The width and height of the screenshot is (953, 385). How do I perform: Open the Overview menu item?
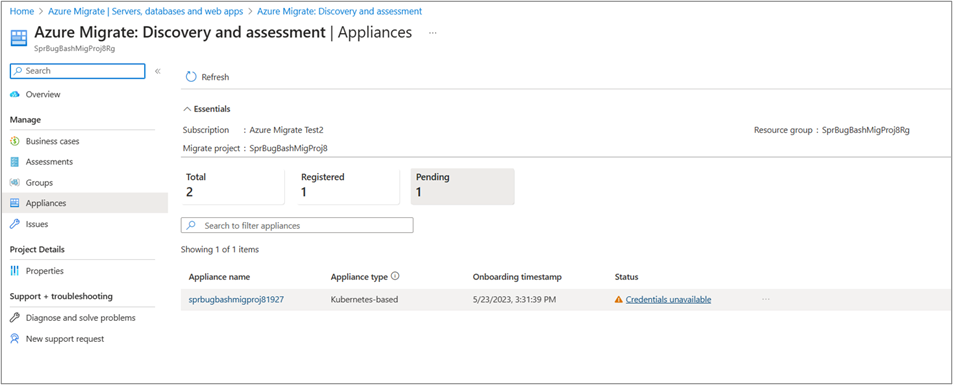pos(43,94)
